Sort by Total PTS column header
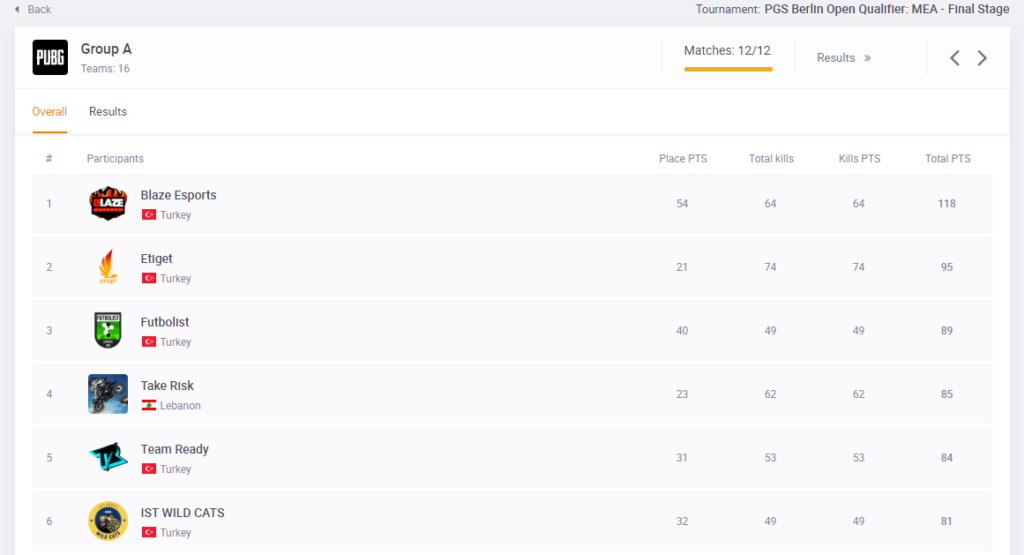The image size is (1024, 555). pos(947,159)
